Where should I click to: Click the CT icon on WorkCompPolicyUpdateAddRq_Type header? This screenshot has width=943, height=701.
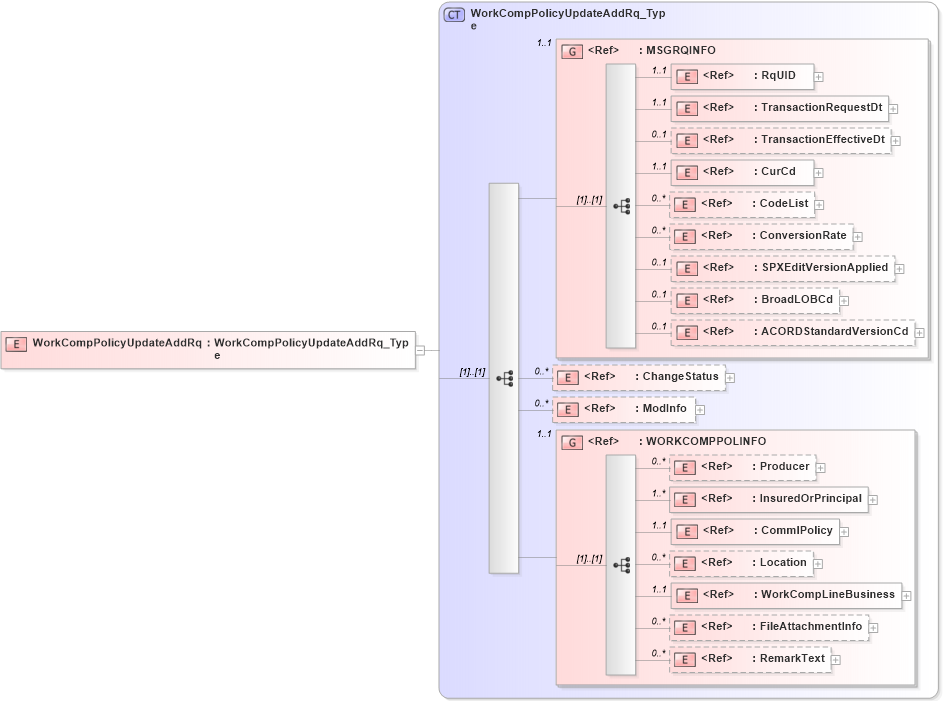click(452, 14)
